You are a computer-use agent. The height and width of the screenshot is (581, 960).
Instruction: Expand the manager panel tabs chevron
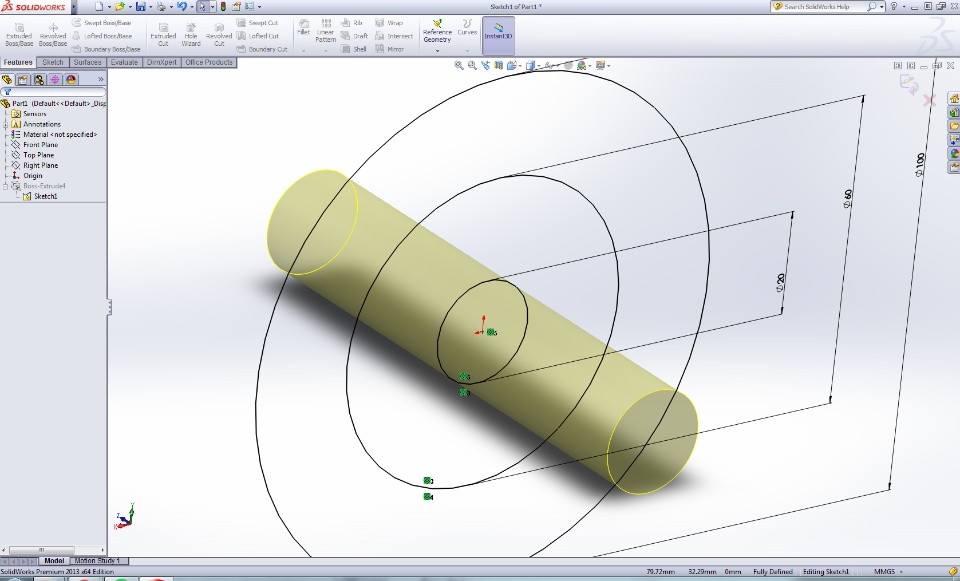point(100,79)
